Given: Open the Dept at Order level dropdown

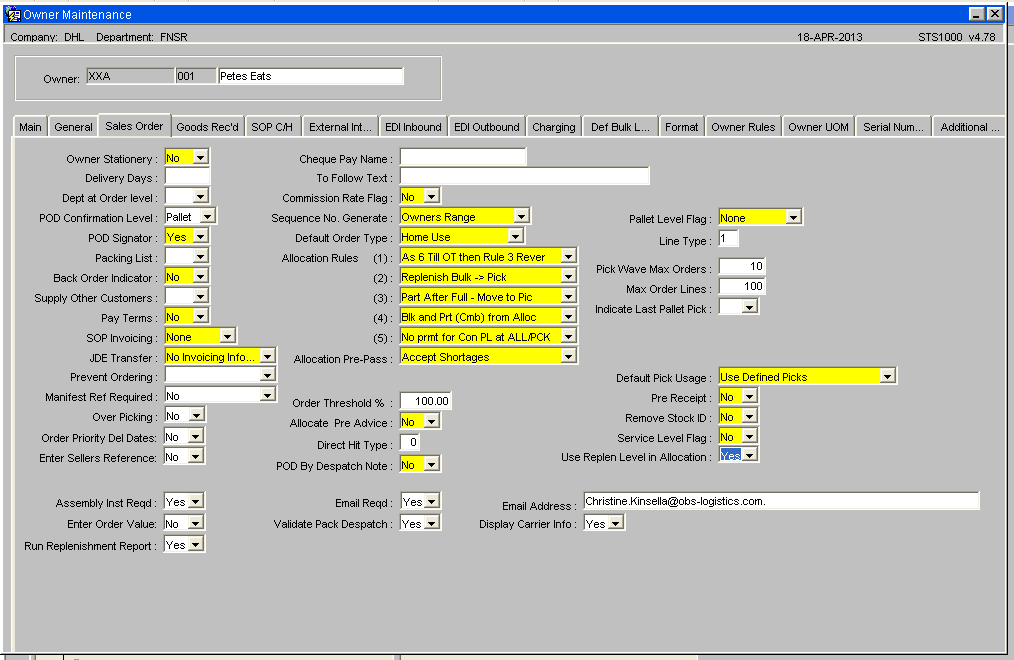Looking at the screenshot, I should click(200, 197).
